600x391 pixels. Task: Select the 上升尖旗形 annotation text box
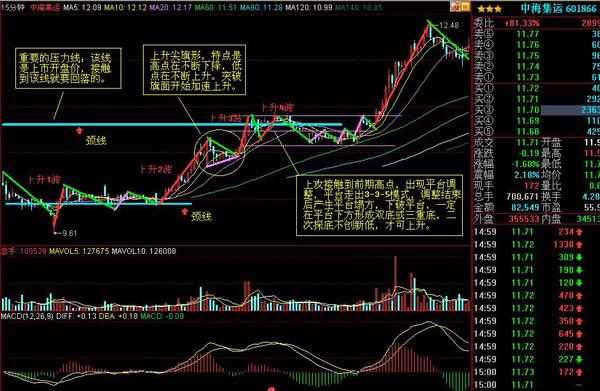194,70
